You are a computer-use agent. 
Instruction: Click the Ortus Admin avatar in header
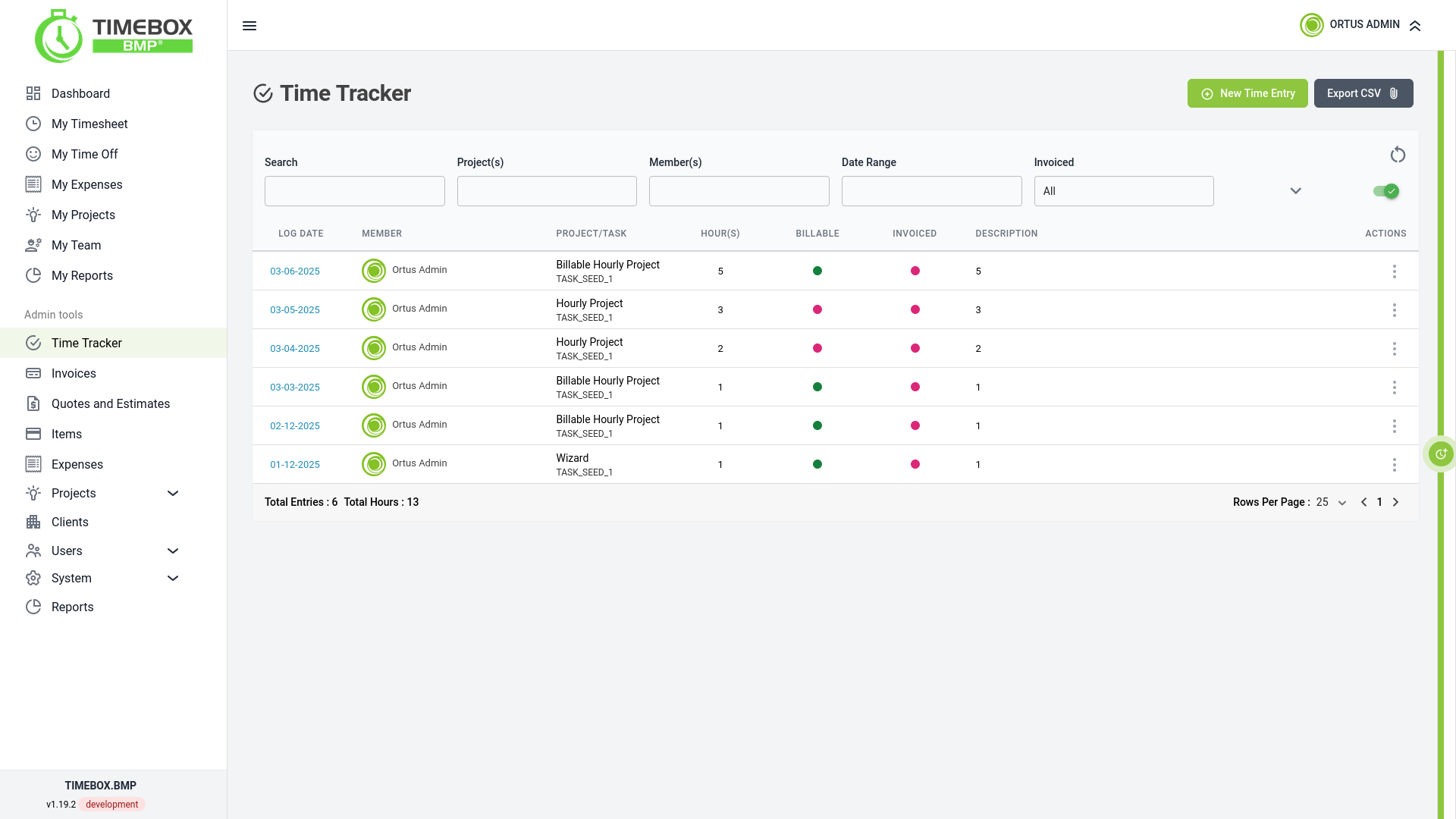point(1312,25)
